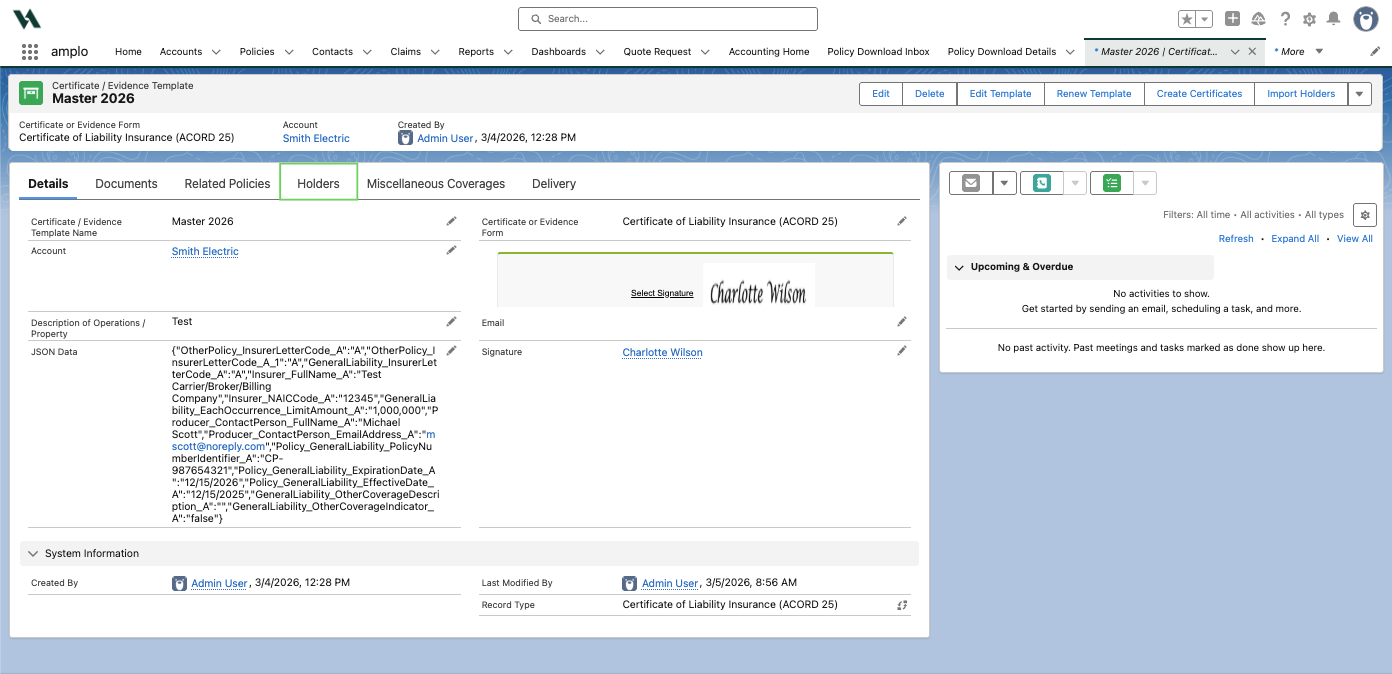The width and height of the screenshot is (1392, 674).
Task: Switch to the Documents tab
Action: [x=126, y=184]
